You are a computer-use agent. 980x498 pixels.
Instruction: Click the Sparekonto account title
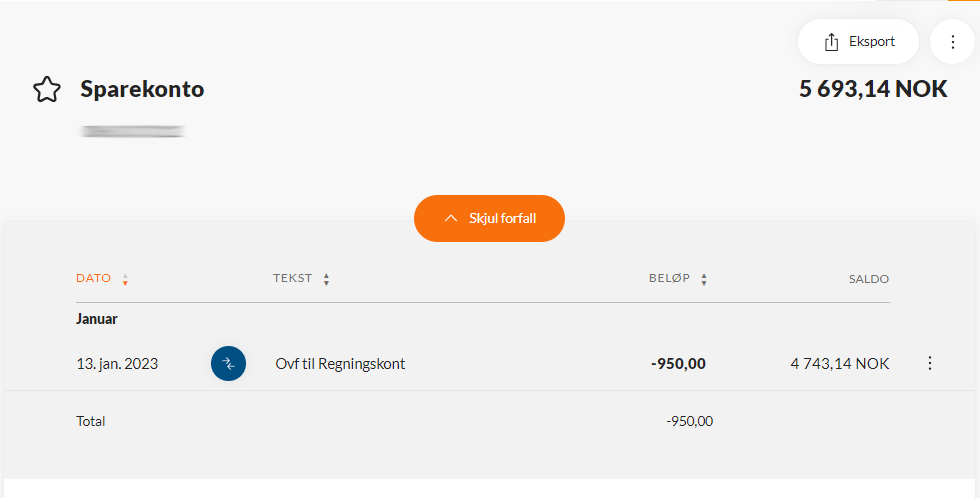[x=142, y=89]
